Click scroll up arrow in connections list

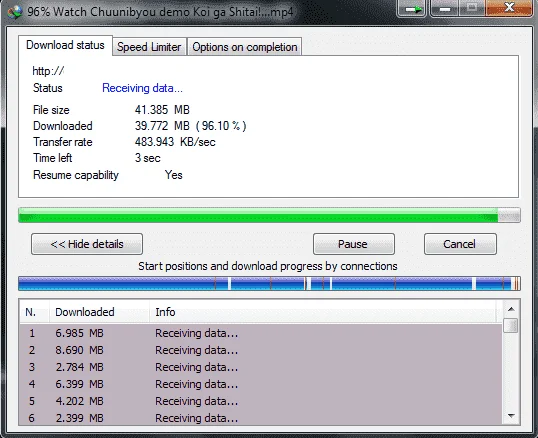point(511,309)
